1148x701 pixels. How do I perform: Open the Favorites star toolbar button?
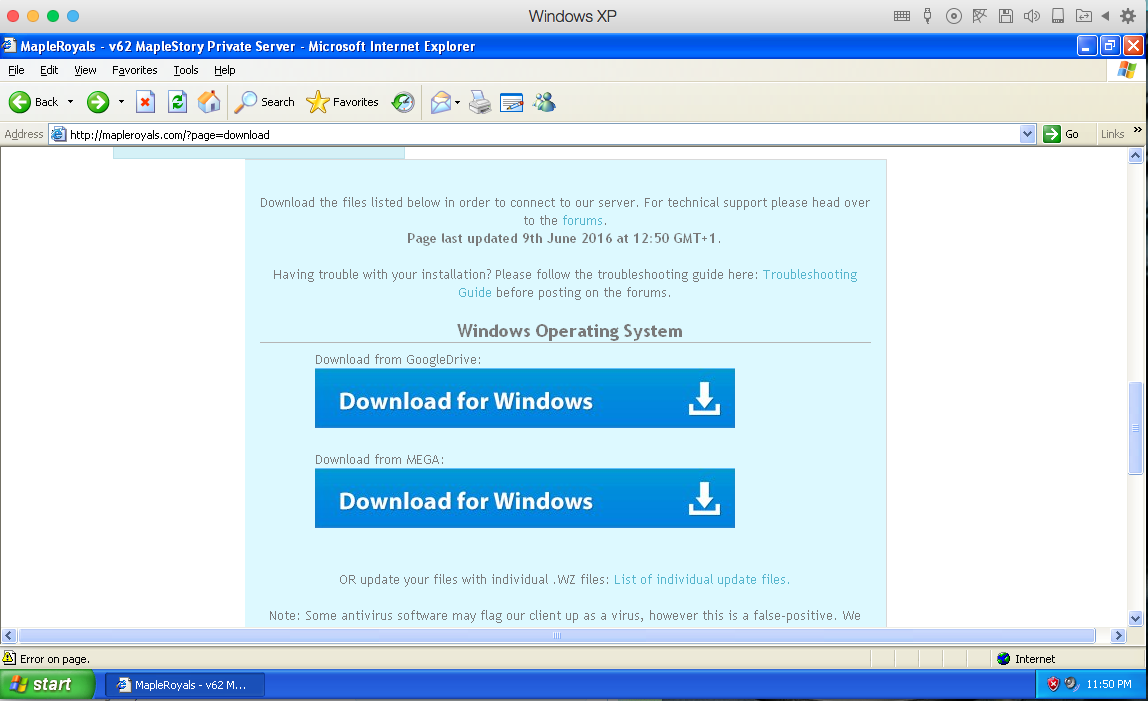pos(342,102)
